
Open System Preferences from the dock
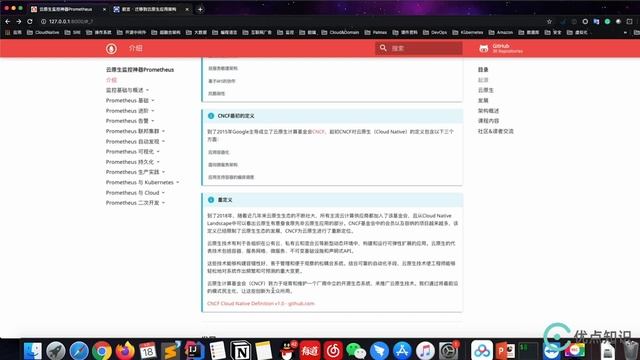448,351
